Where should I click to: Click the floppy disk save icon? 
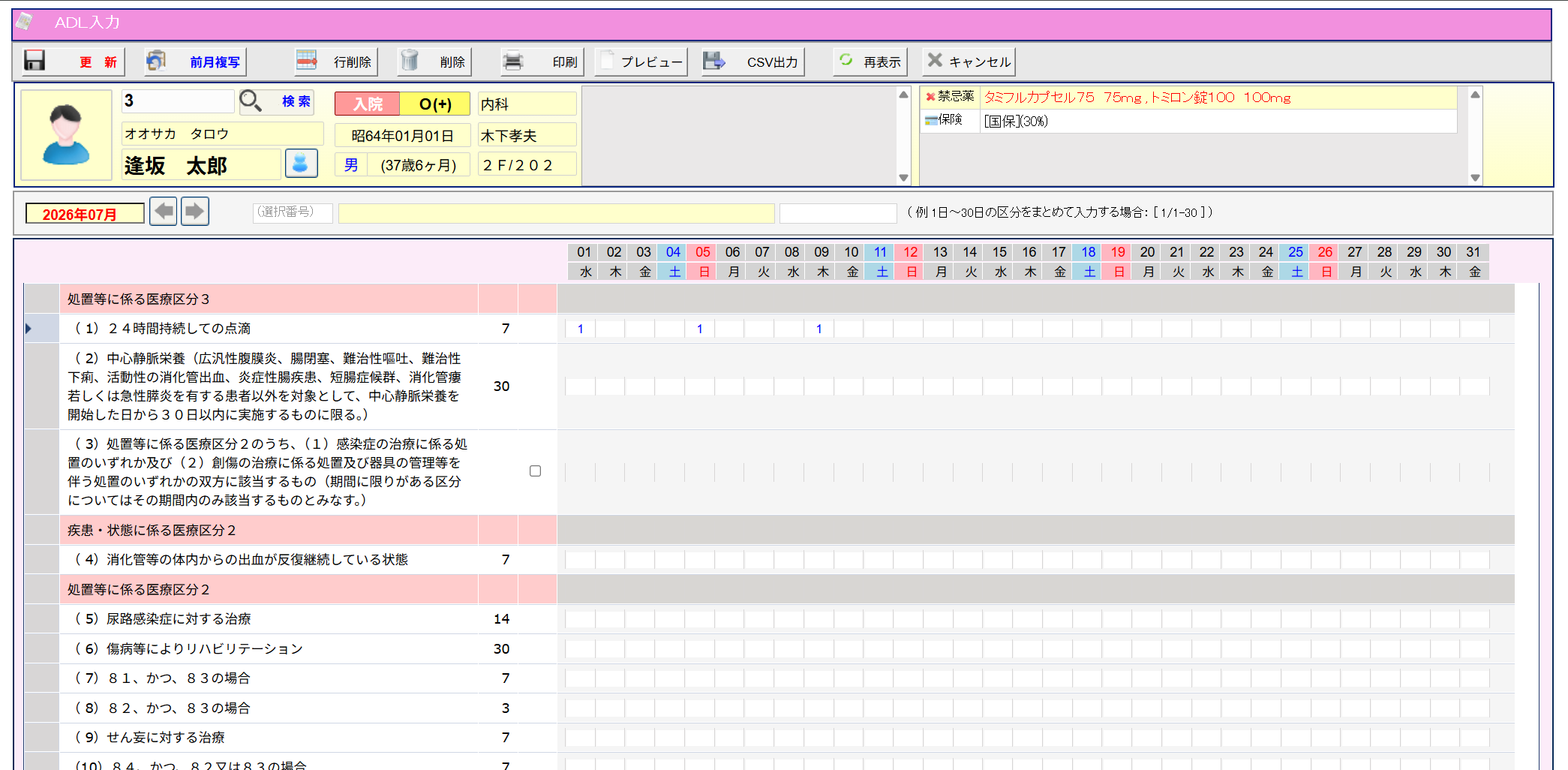pyautogui.click(x=35, y=61)
